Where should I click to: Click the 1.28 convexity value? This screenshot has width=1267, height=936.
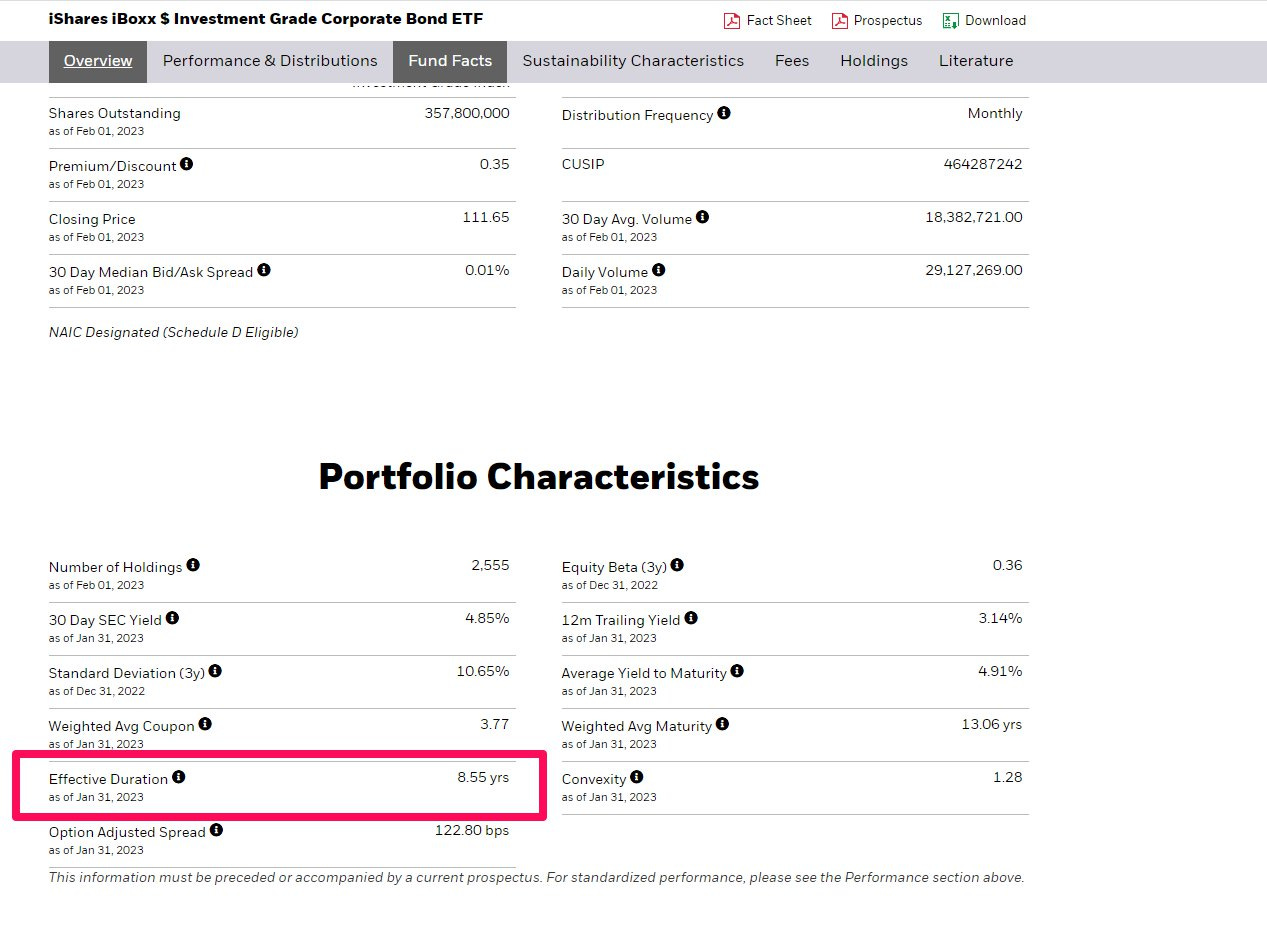[x=1008, y=777]
